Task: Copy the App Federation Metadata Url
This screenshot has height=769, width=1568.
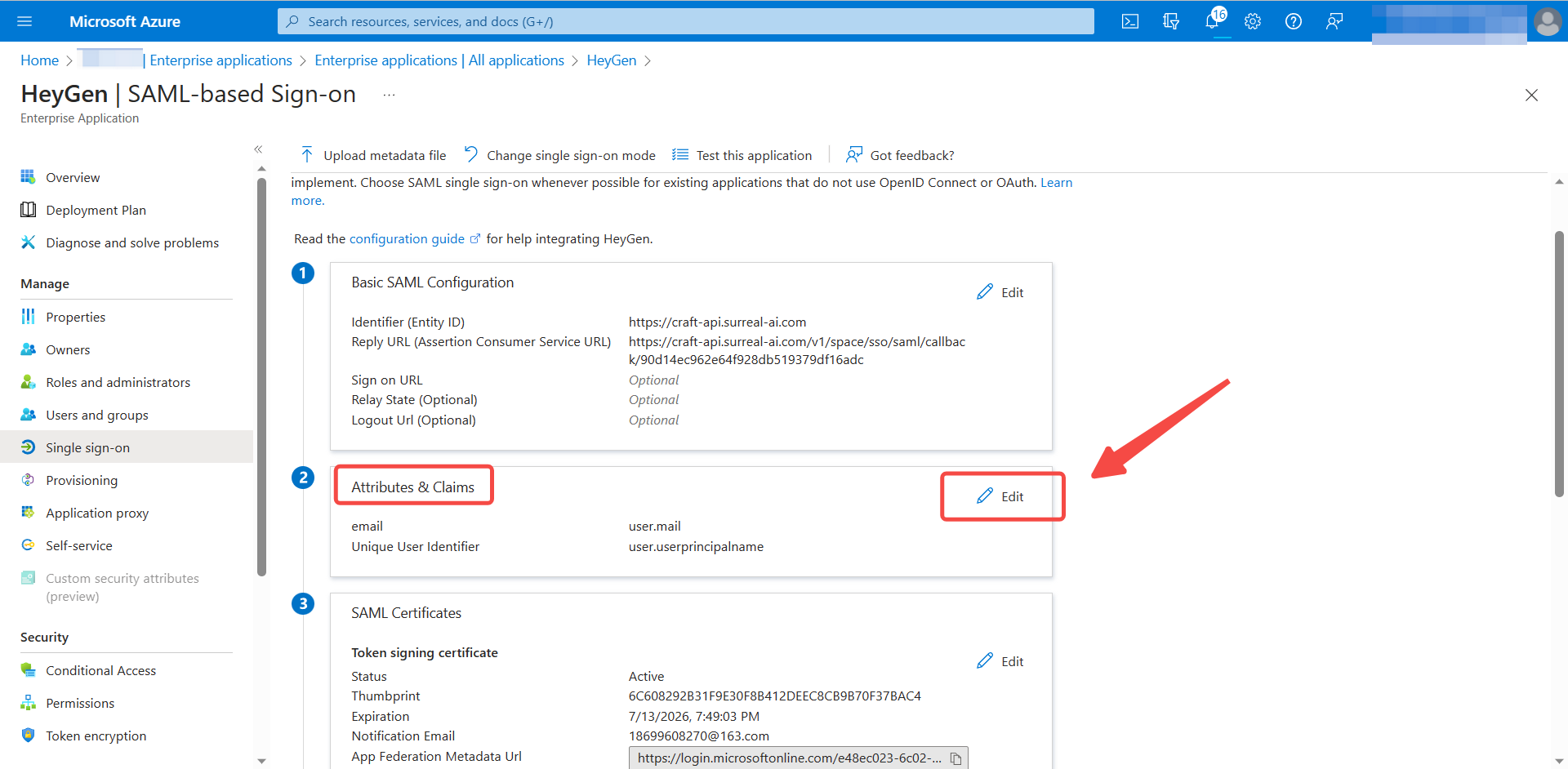Action: click(x=955, y=758)
